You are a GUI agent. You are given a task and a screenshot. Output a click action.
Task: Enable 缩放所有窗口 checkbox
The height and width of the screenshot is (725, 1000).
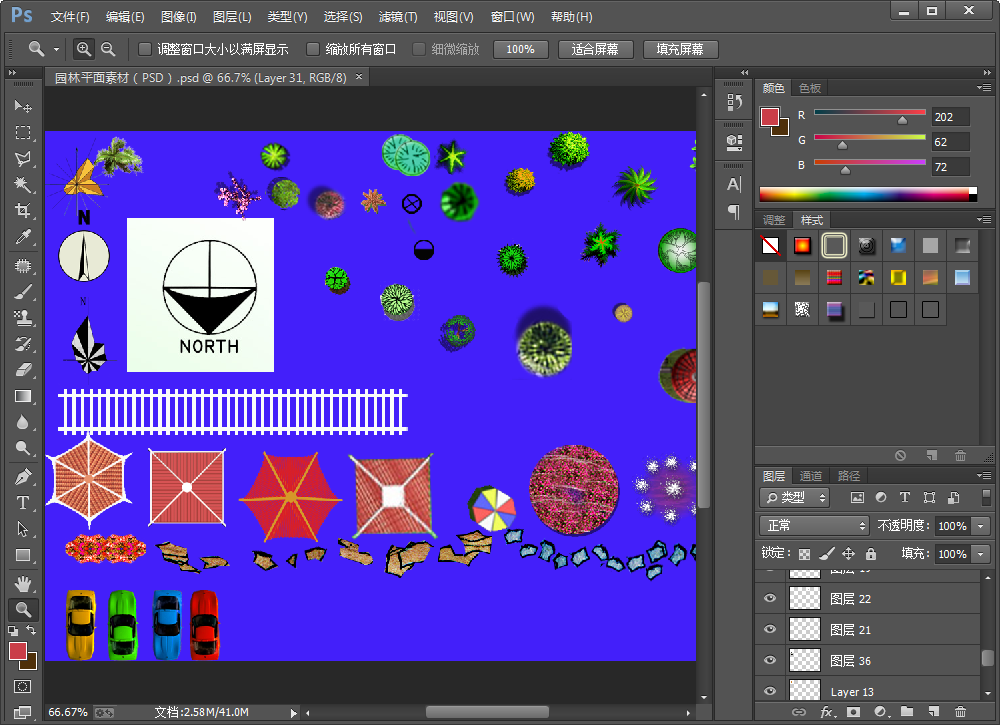click(313, 49)
